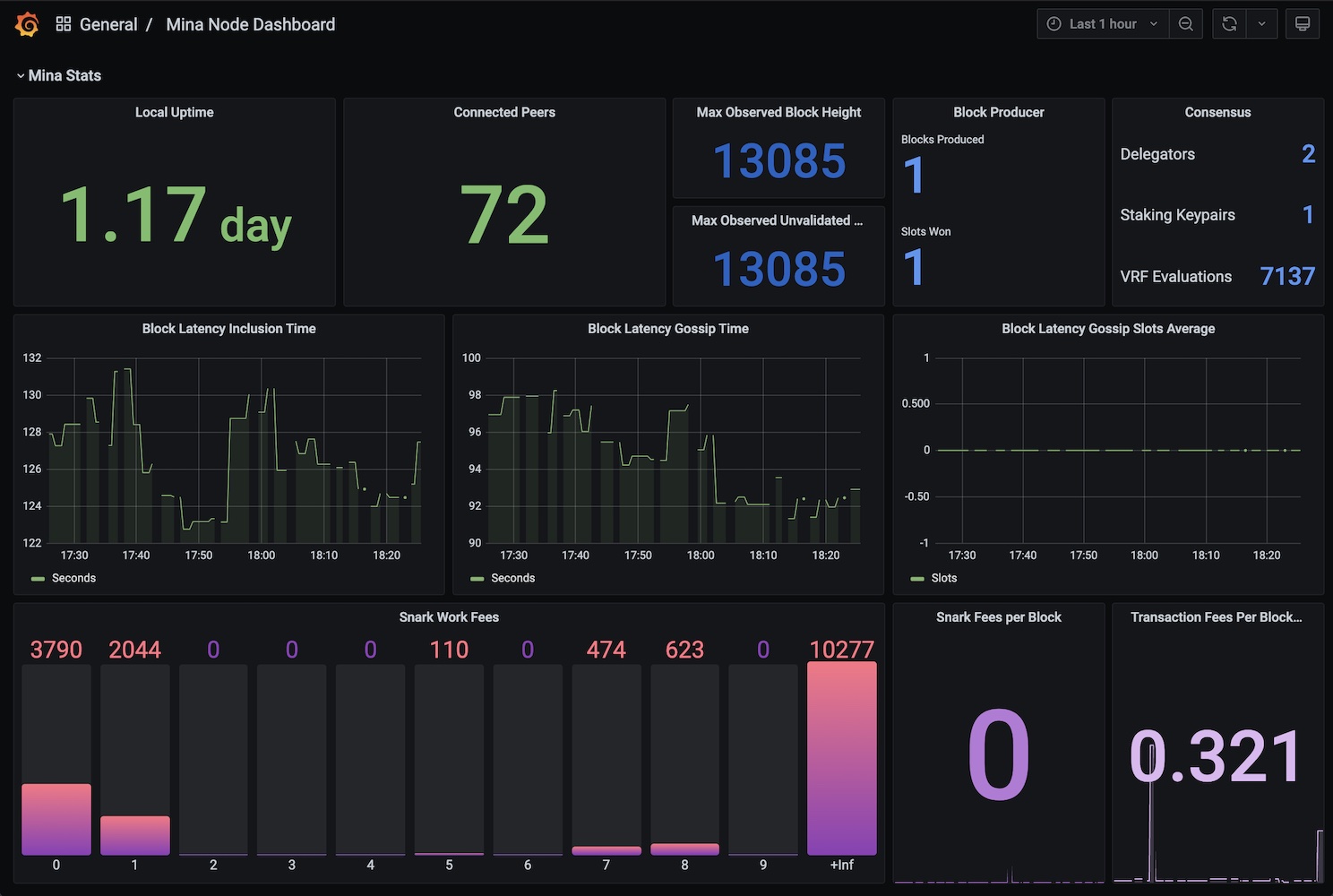Toggle Seconds series label in Gossip Time legend
Image resolution: width=1333 pixels, height=896 pixels.
[513, 578]
